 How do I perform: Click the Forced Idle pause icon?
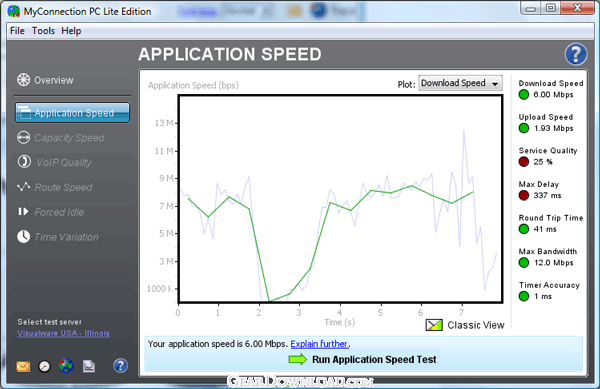click(x=23, y=212)
